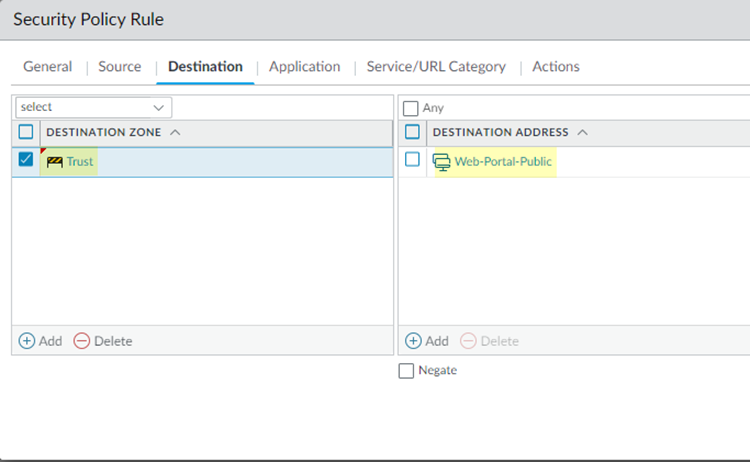
Task: Uncheck the Trust zone checkbox
Action: [26, 160]
